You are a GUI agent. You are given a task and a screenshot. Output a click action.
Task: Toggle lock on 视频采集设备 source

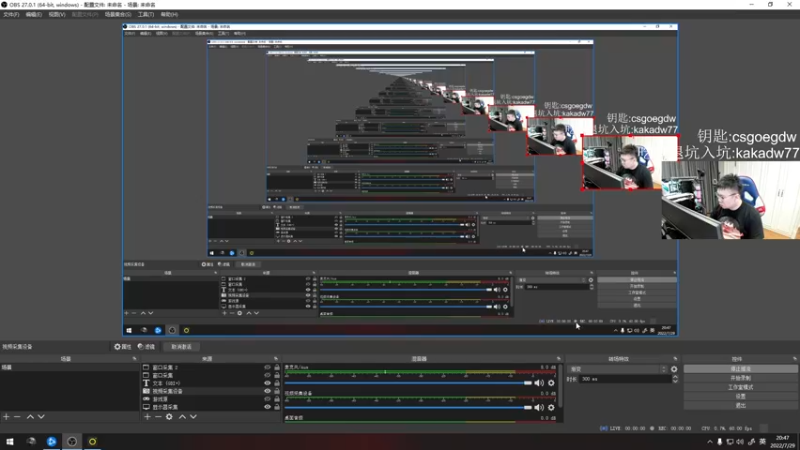(277, 391)
